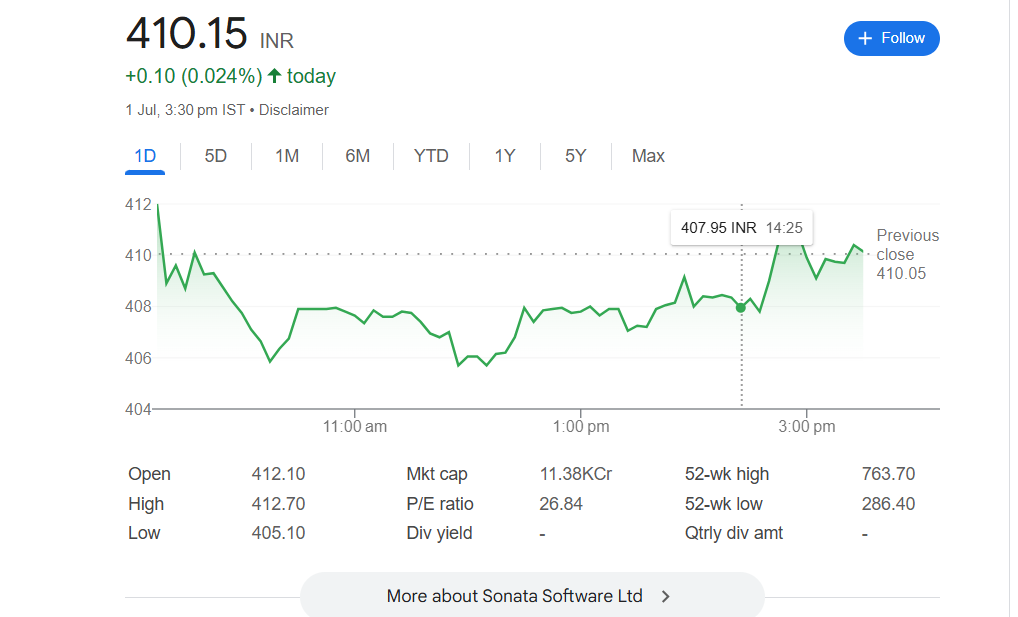Click the 52-wk high label
Image resolution: width=1018 pixels, height=617 pixels.
coord(726,474)
